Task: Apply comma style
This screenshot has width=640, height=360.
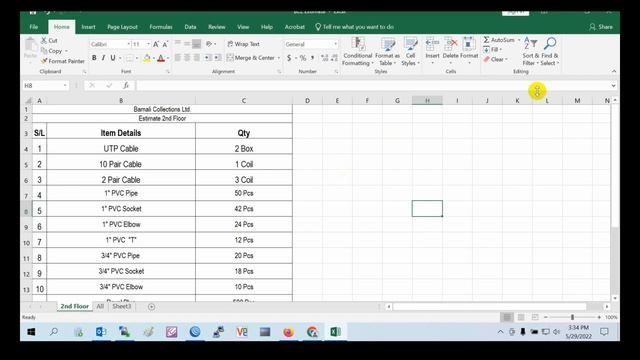Action: click(313, 58)
